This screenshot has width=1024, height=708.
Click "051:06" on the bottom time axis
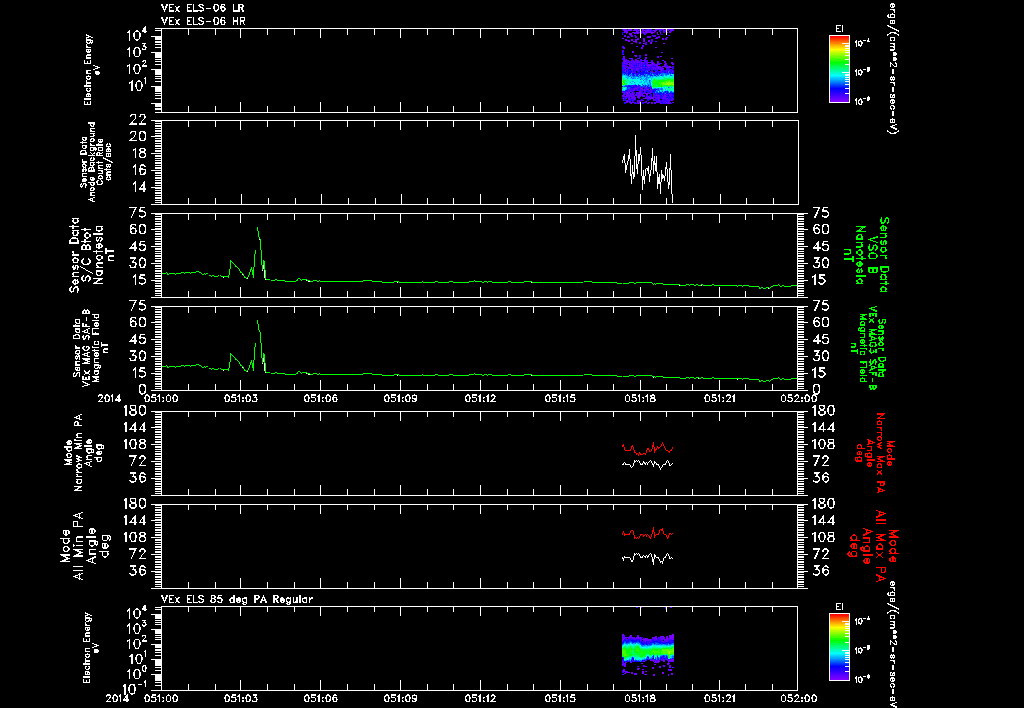tap(321, 698)
